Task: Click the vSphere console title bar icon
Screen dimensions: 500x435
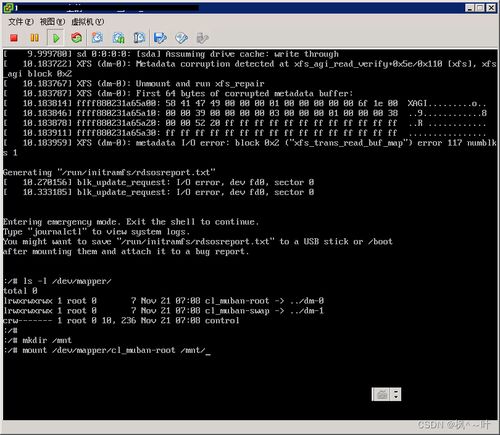Action: [x=8, y=7]
